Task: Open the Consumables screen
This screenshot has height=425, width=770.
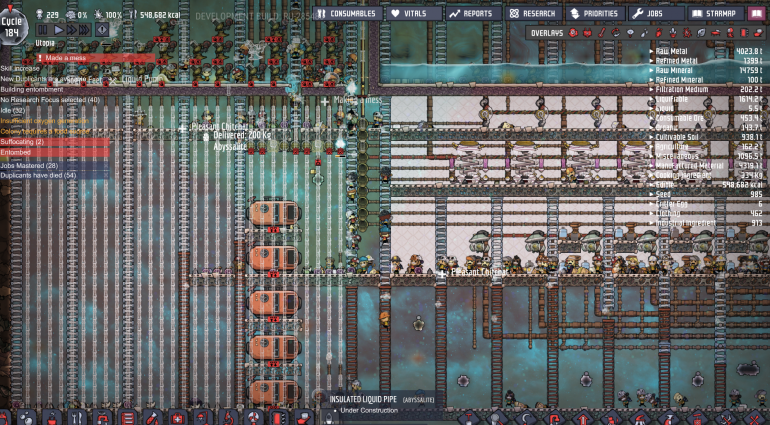Action: pyautogui.click(x=347, y=14)
